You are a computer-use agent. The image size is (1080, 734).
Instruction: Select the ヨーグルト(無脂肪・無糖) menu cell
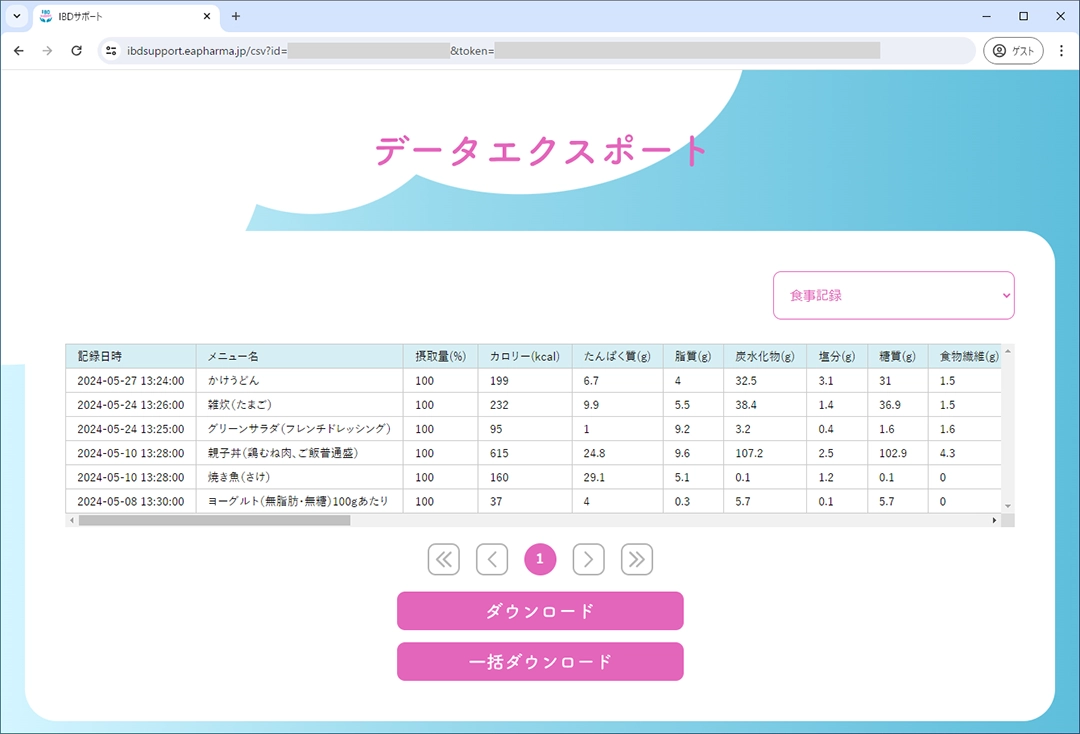point(300,501)
